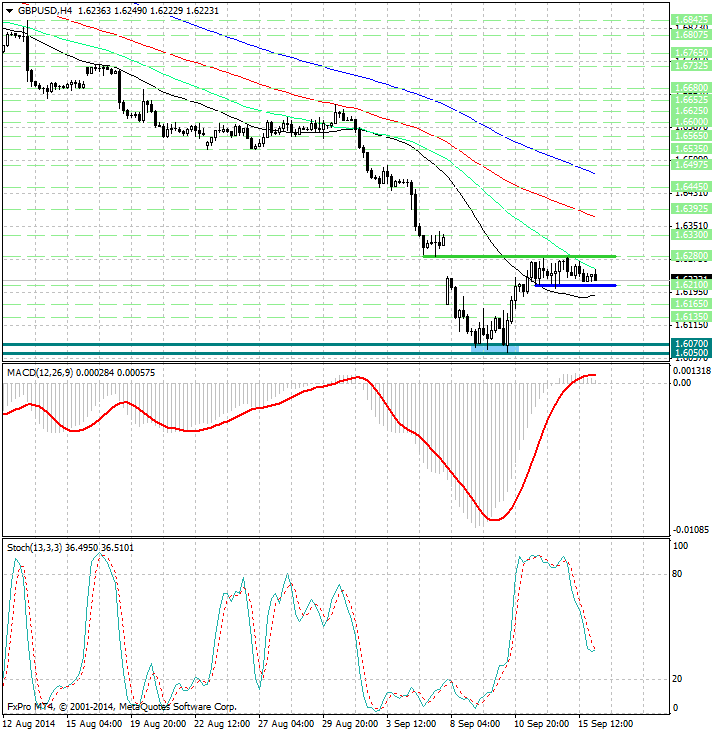Click the Stochastic scale level 80
Screen dimensions: 712x732
[x=677, y=574]
